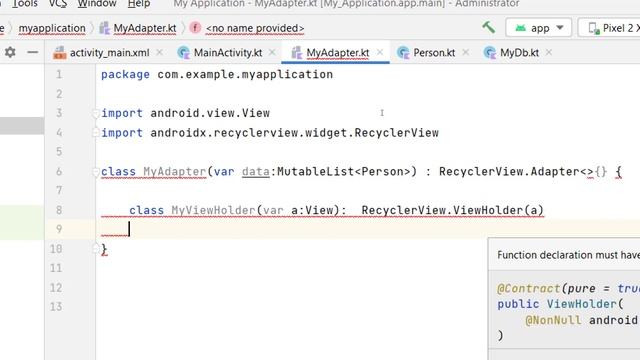Open the Help menu
This screenshot has width=640, height=360.
pos(139,4)
